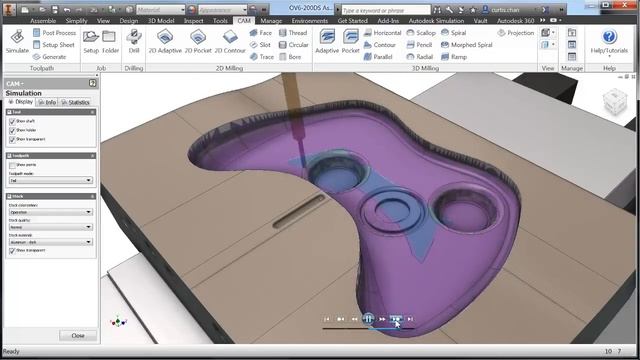This screenshot has height=360, width=640.
Task: Select the Thread milling operation
Action: point(293,33)
